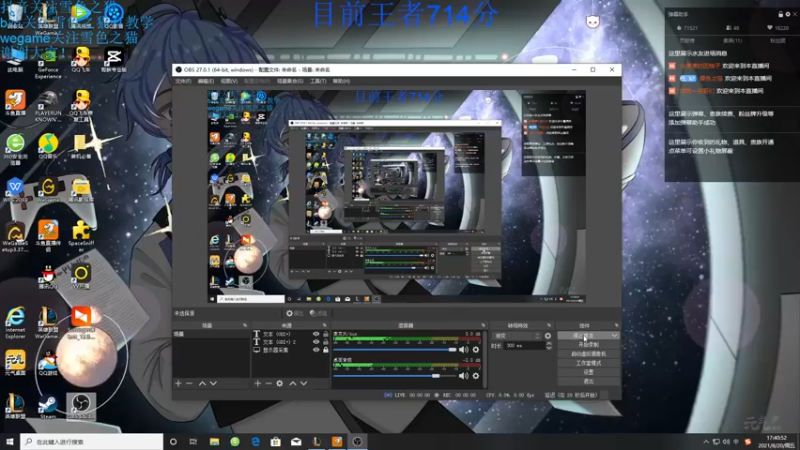
Task: Mute the desktop audio channel
Action: 463,376
